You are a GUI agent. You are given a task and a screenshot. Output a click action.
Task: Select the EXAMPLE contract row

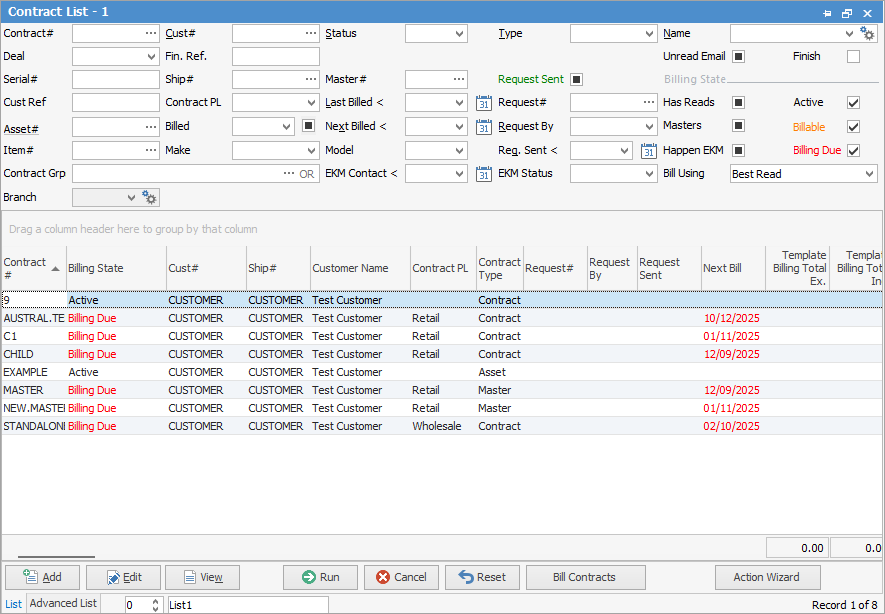coord(441,372)
